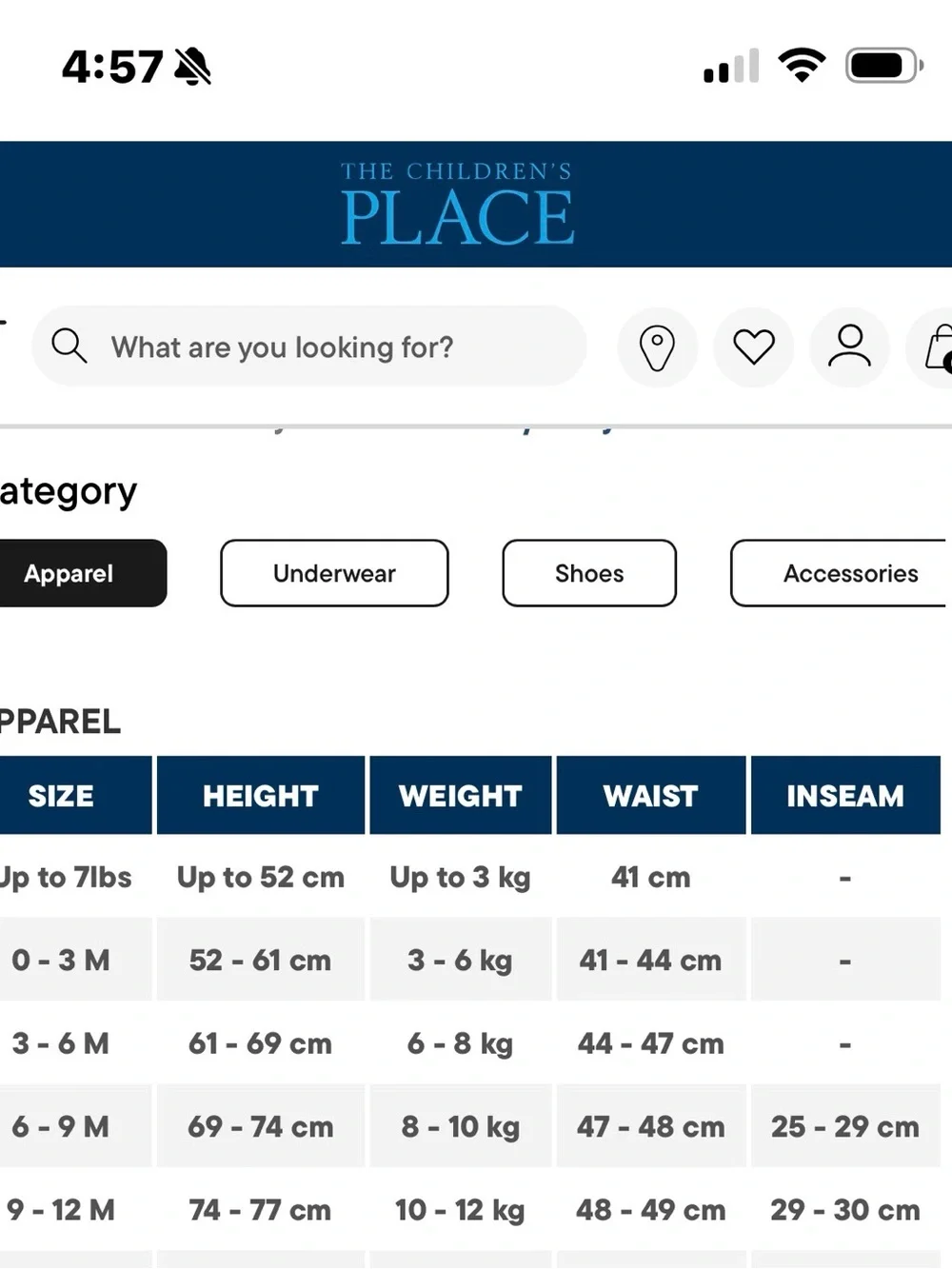Tap the Wi-Fi status icon

802,65
